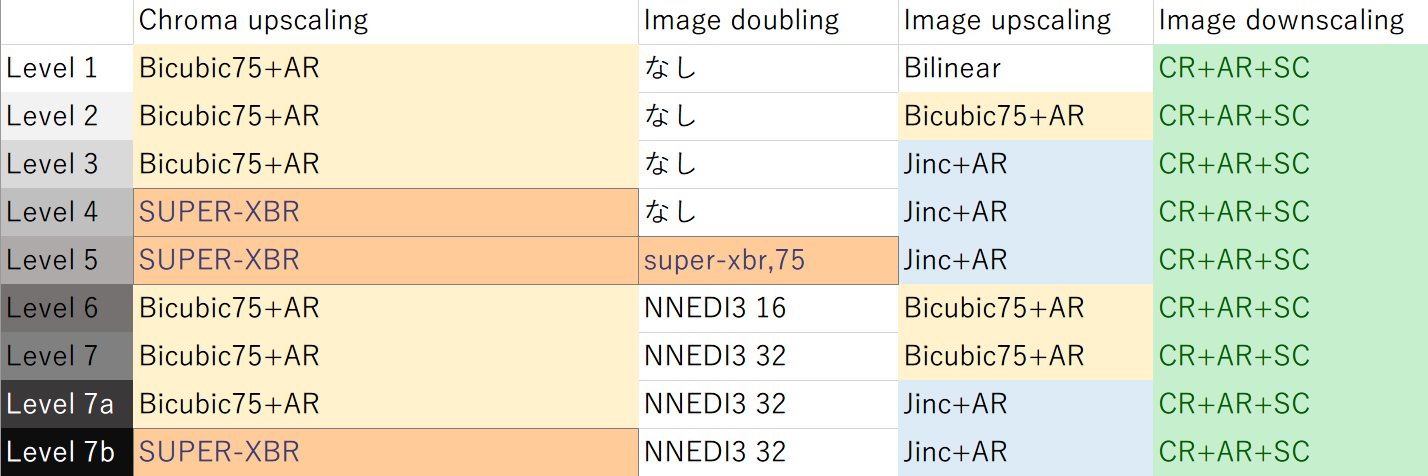Screen dimensions: 1428x476
Task: Click the "Level 4" row label cell
Action: [x=66, y=213]
